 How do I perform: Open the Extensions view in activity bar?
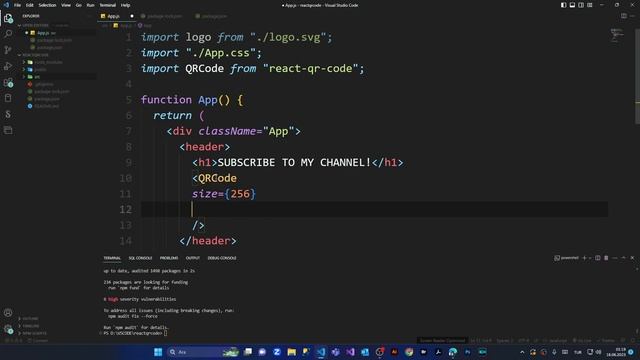point(8,82)
